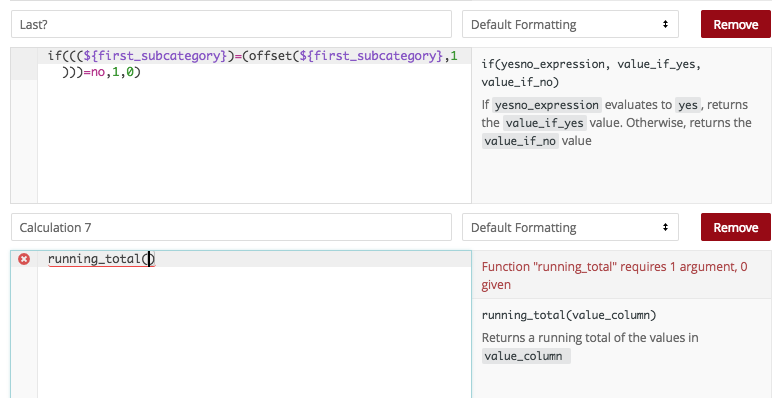Open Default Formatting dropdown for Calculation 7

click(570, 228)
